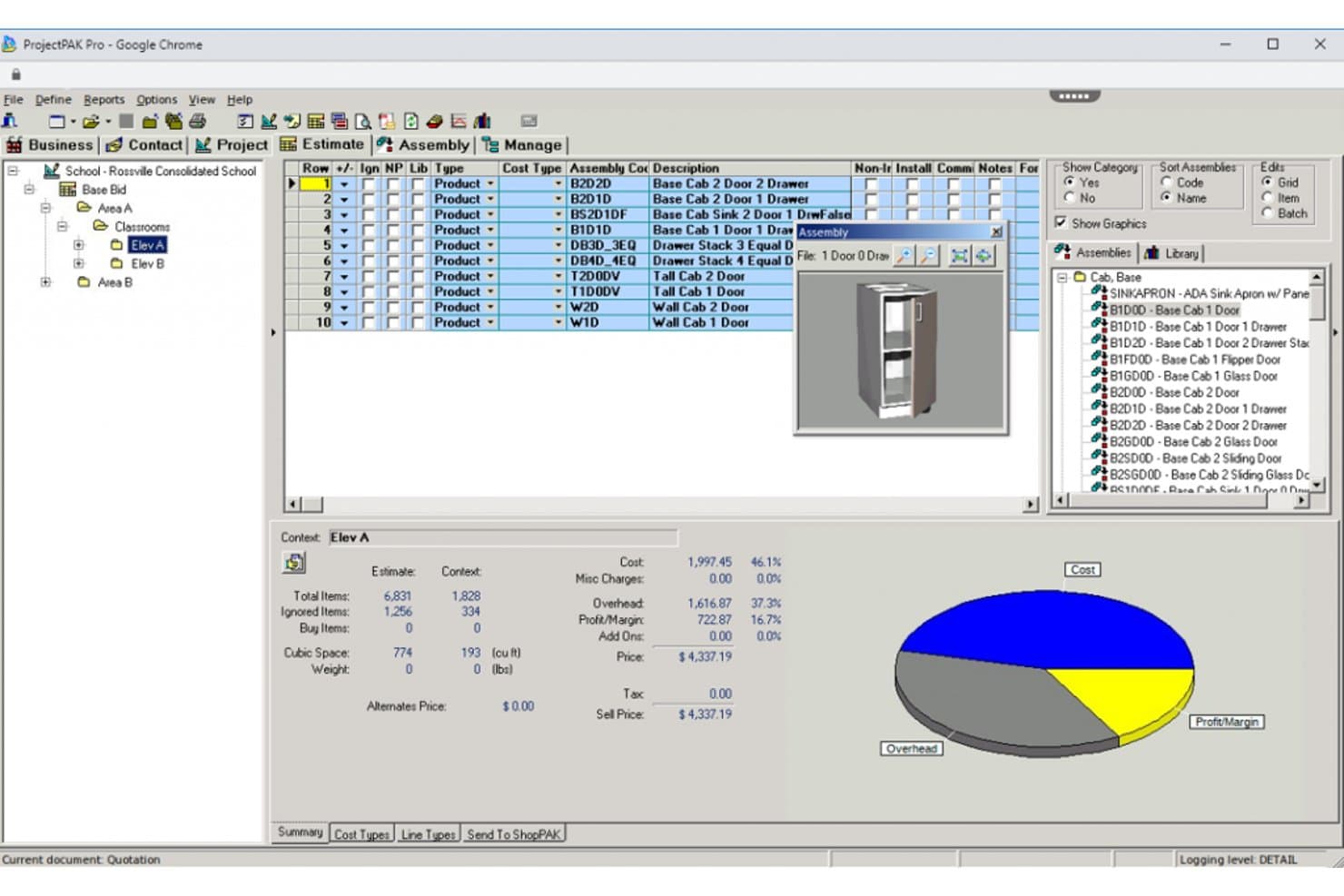The height and width of the screenshot is (896, 1344).
Task: Open the dropdown arrow beside open folder icon
Action: pyautogui.click(x=108, y=121)
